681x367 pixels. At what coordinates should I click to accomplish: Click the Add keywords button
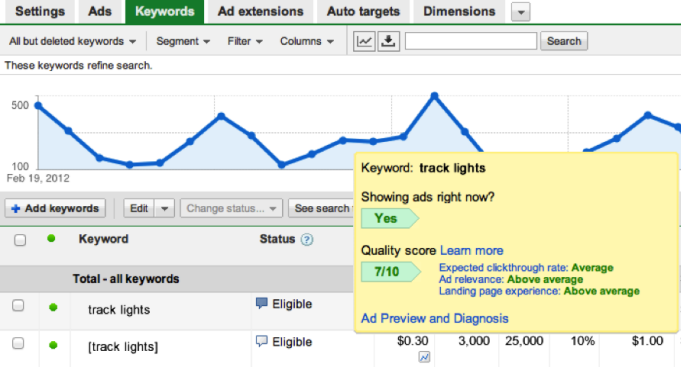point(55,208)
